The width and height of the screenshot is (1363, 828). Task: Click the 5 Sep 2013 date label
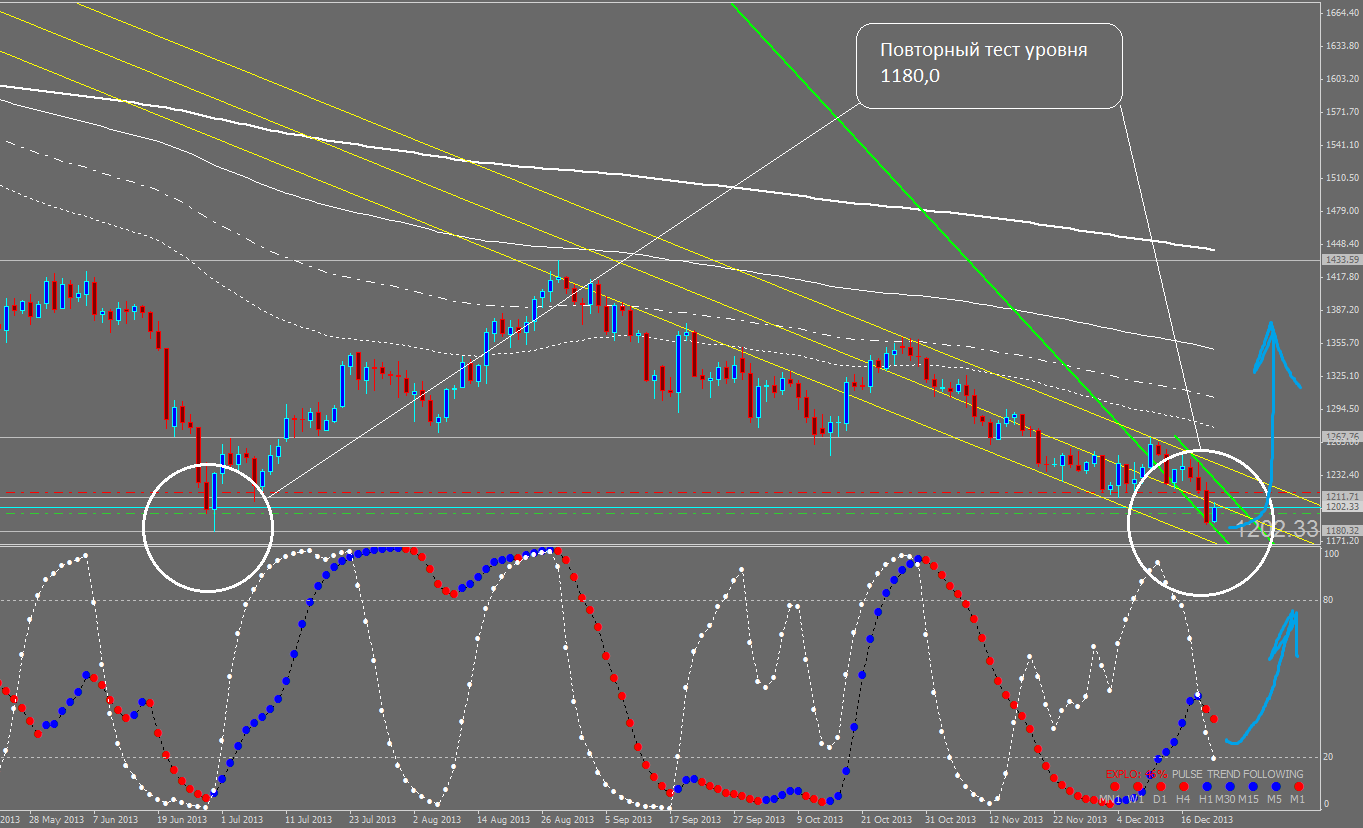coord(628,820)
